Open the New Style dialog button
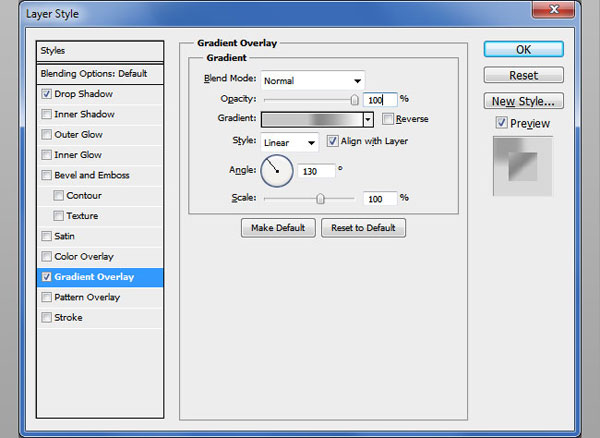The image size is (600, 438). [523, 101]
